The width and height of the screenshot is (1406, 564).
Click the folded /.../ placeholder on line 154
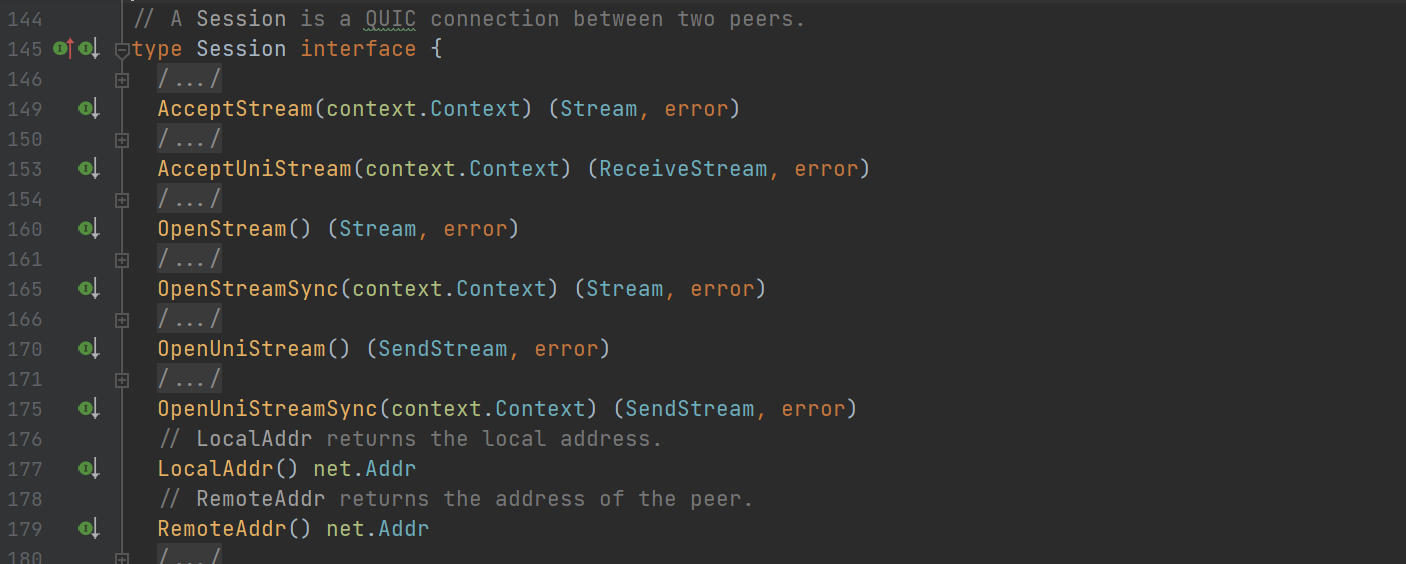tap(189, 199)
